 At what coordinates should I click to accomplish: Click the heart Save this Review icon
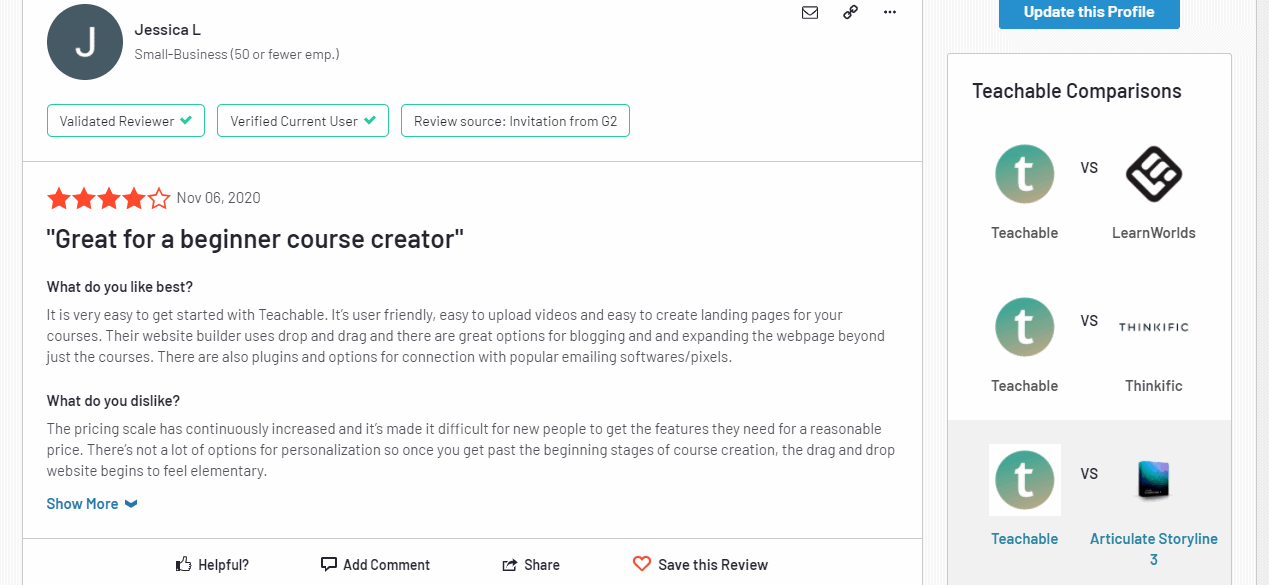click(642, 565)
